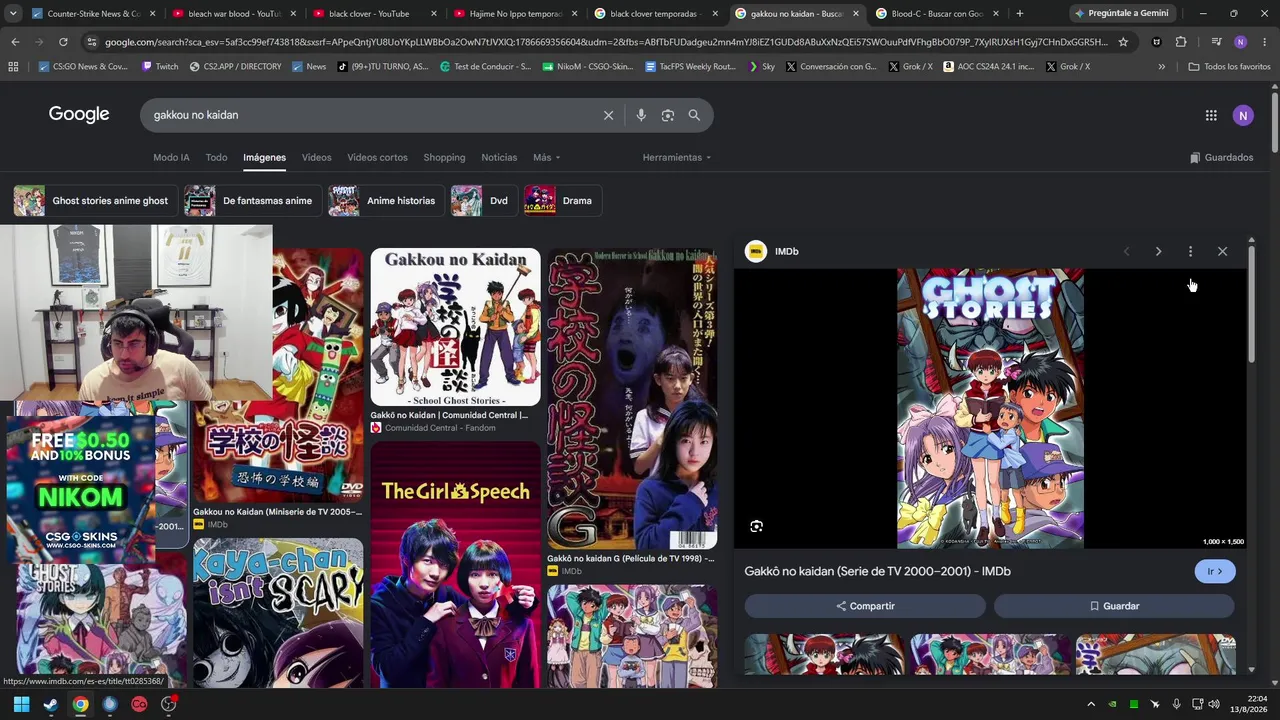Show the hidden bookmarks overflow chevron
This screenshot has height=720, width=1280.
pyautogui.click(x=1161, y=66)
